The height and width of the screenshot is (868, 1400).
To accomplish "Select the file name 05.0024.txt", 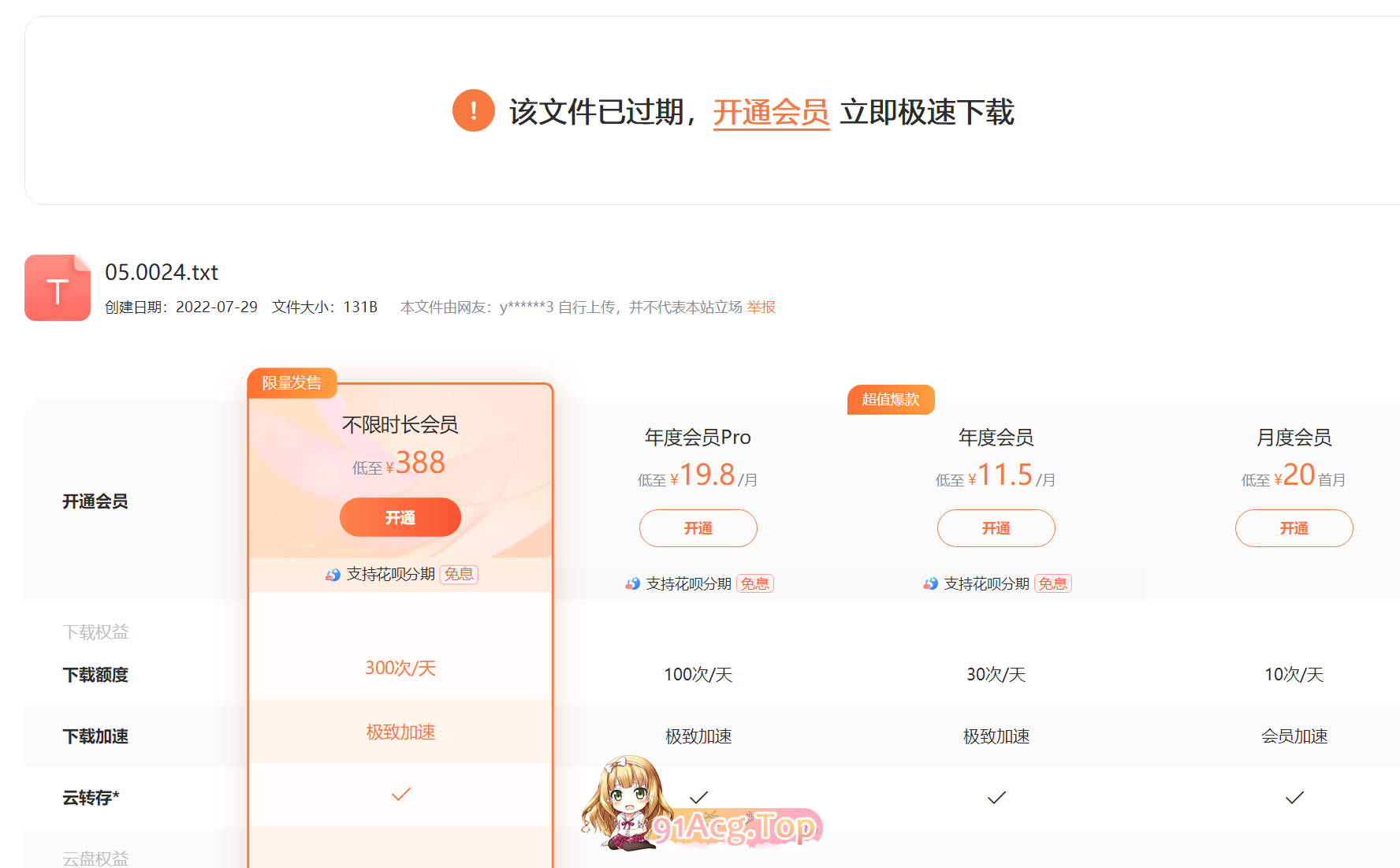I will pyautogui.click(x=162, y=272).
